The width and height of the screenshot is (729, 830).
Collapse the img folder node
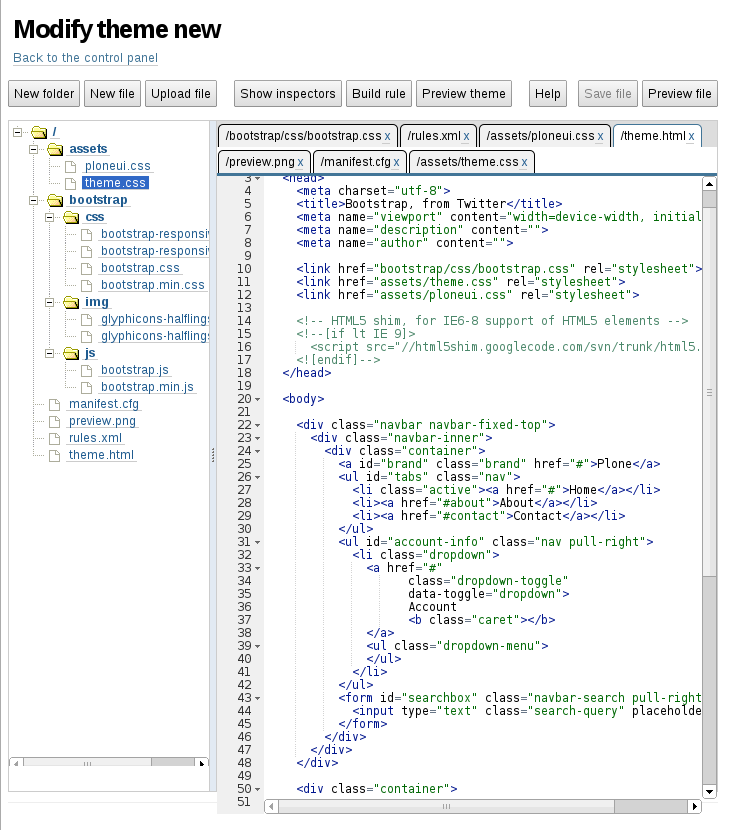[x=49, y=302]
